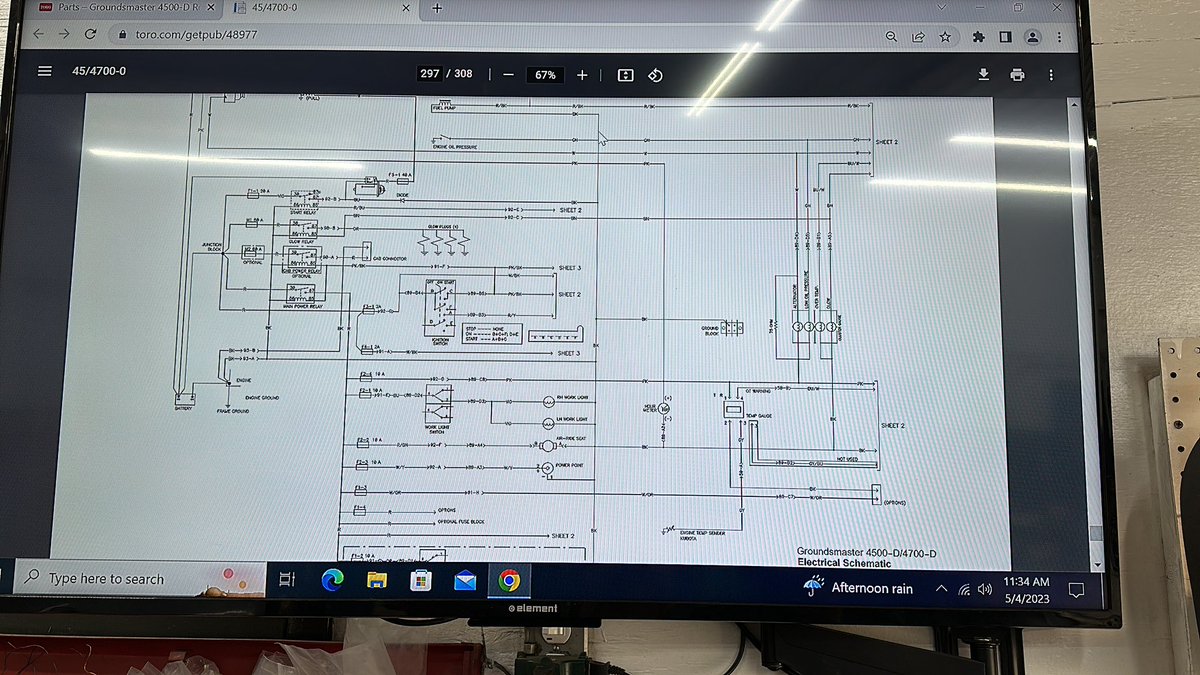Open the Chrome side panel

[1005, 36]
